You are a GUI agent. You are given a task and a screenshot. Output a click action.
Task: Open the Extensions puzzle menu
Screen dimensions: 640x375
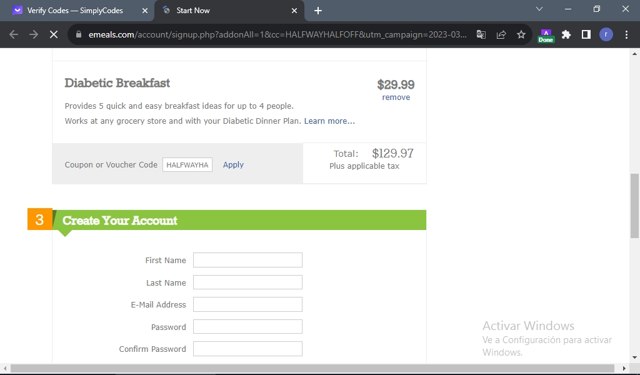point(566,35)
